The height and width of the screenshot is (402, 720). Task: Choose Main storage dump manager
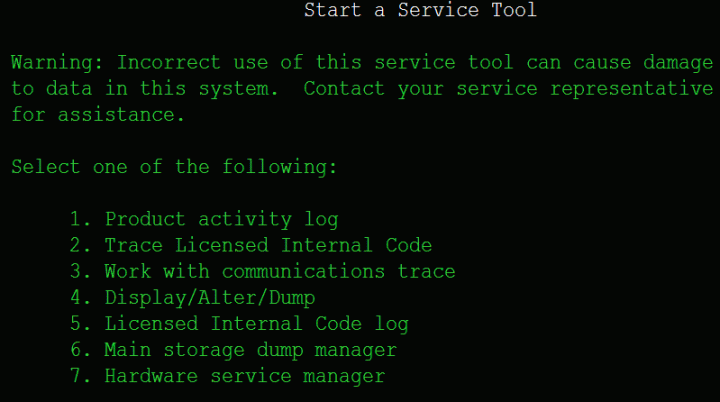pyautogui.click(x=250, y=350)
